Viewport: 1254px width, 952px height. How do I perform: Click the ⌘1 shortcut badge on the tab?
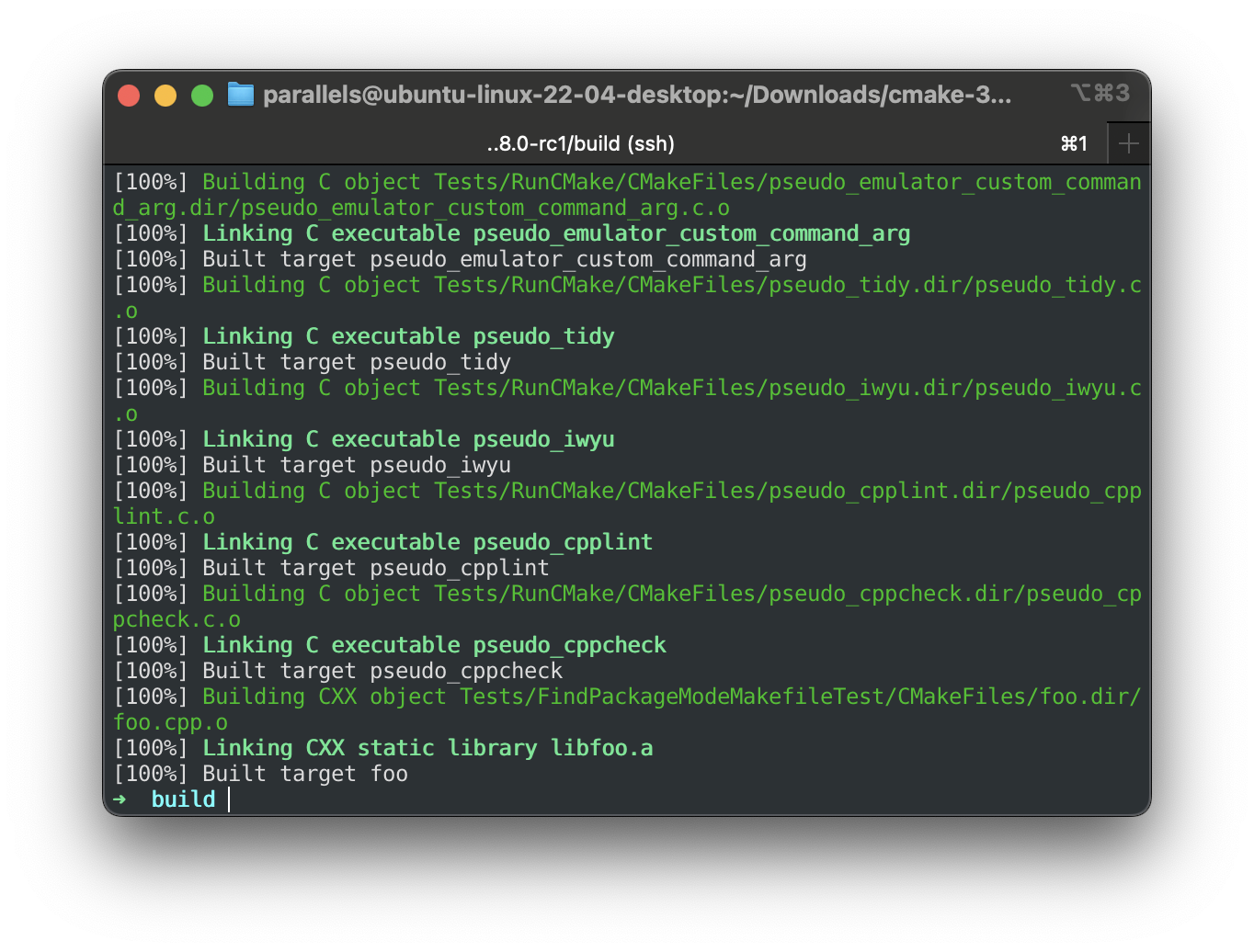[1074, 143]
